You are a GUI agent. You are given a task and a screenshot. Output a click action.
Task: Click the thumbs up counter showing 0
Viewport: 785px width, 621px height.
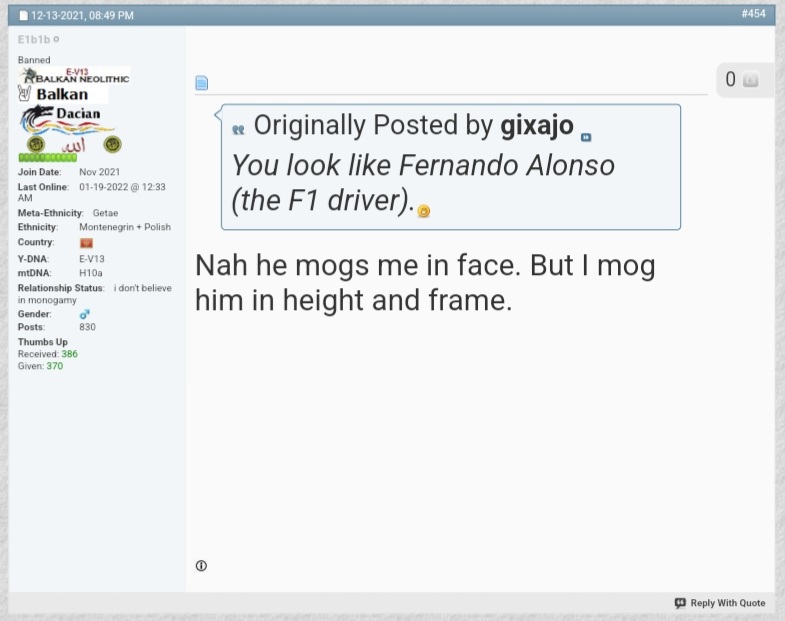coord(730,79)
